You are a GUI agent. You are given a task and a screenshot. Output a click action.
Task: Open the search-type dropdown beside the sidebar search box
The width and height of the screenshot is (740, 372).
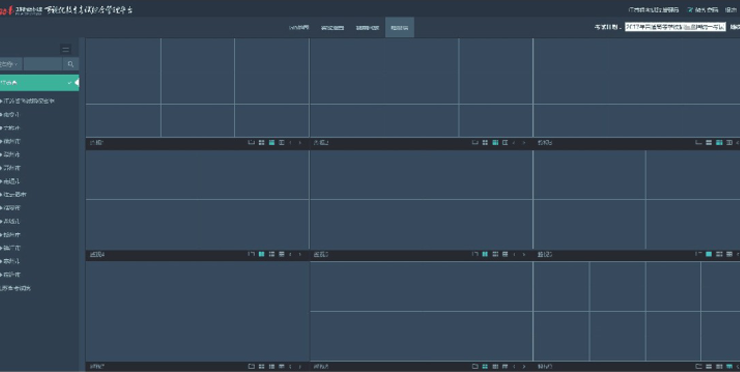(10, 64)
